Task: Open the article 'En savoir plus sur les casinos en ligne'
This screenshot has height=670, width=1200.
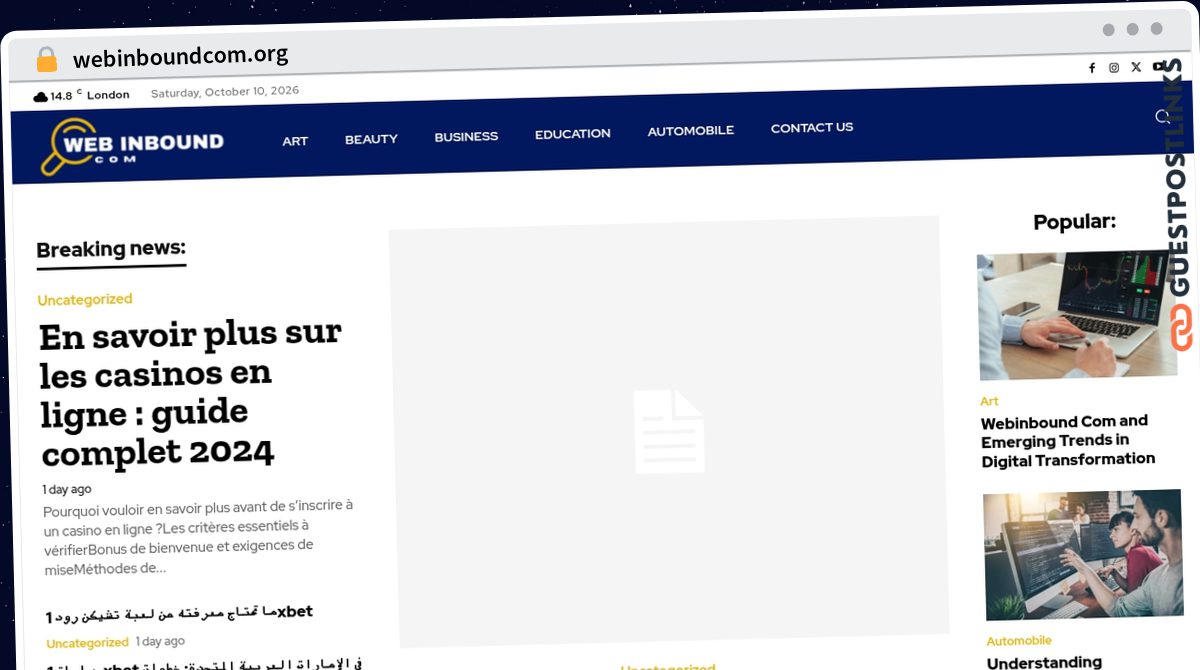Action: coord(191,392)
